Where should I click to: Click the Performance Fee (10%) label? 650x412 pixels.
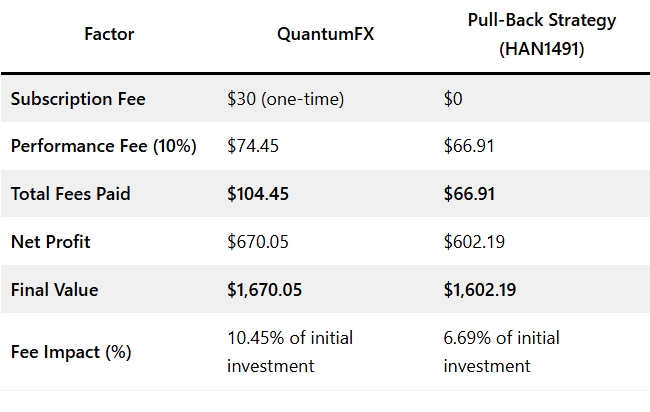103,146
